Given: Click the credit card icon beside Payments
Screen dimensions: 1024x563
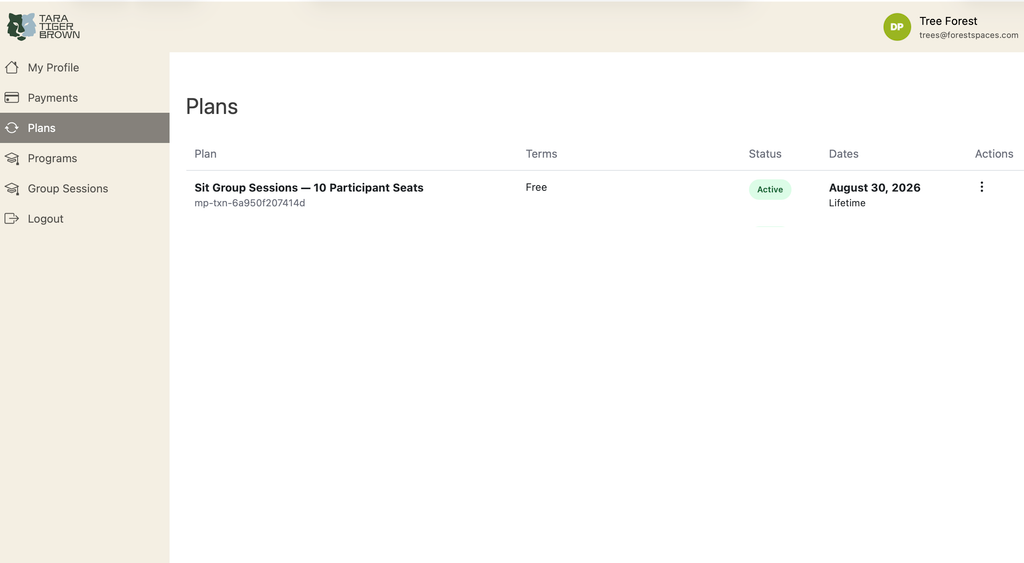Looking at the screenshot, I should (12, 97).
